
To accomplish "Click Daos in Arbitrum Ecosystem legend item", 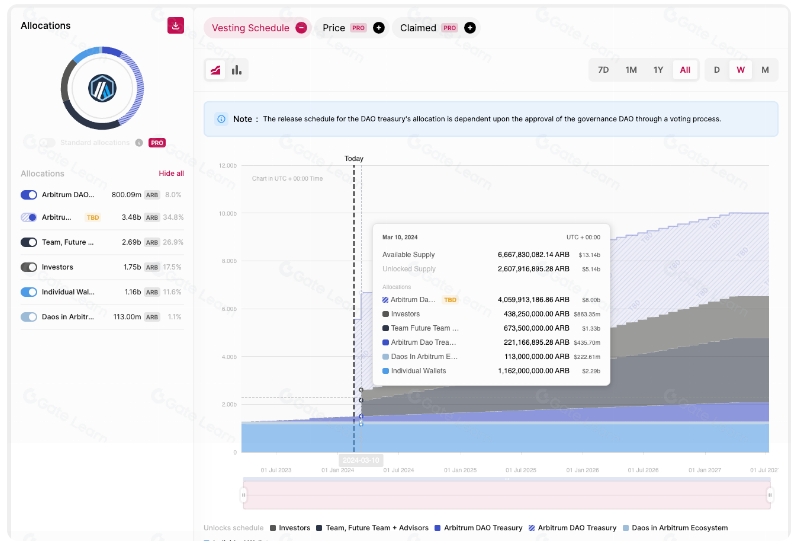I will tap(675, 528).
